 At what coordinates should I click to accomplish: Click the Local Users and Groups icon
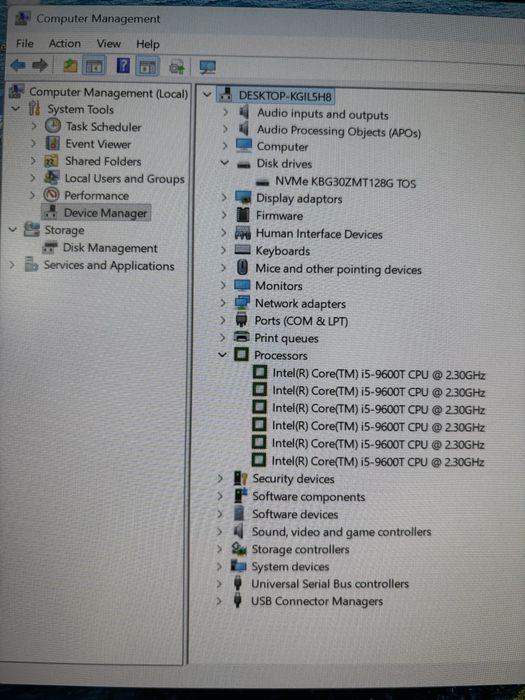(x=51, y=178)
